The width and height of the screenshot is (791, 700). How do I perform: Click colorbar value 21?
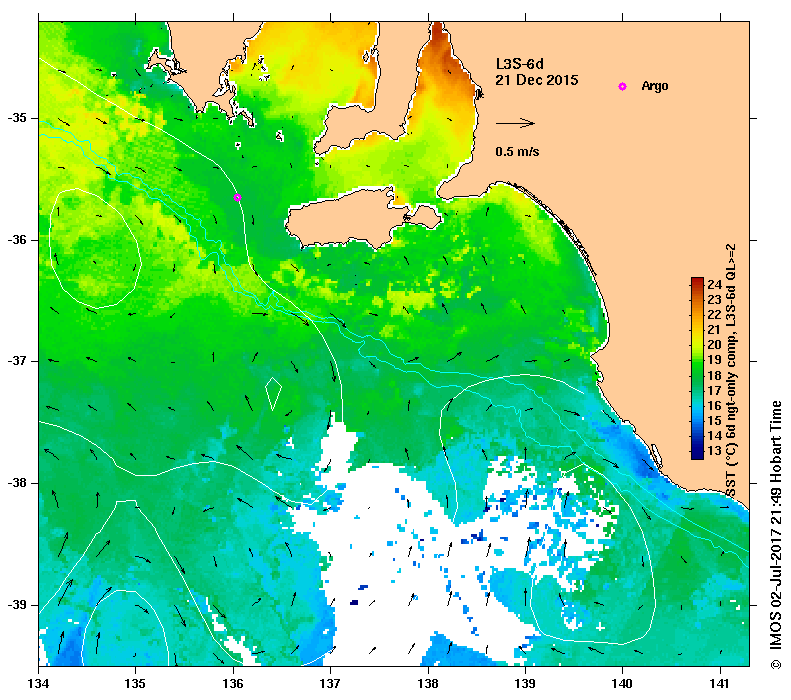(714, 329)
